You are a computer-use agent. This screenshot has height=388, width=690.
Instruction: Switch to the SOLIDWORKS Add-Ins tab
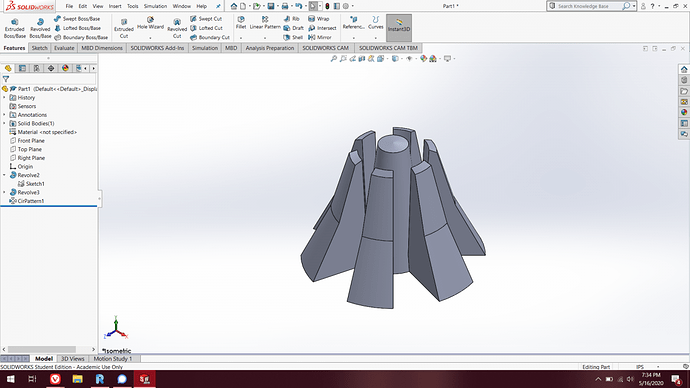point(157,48)
